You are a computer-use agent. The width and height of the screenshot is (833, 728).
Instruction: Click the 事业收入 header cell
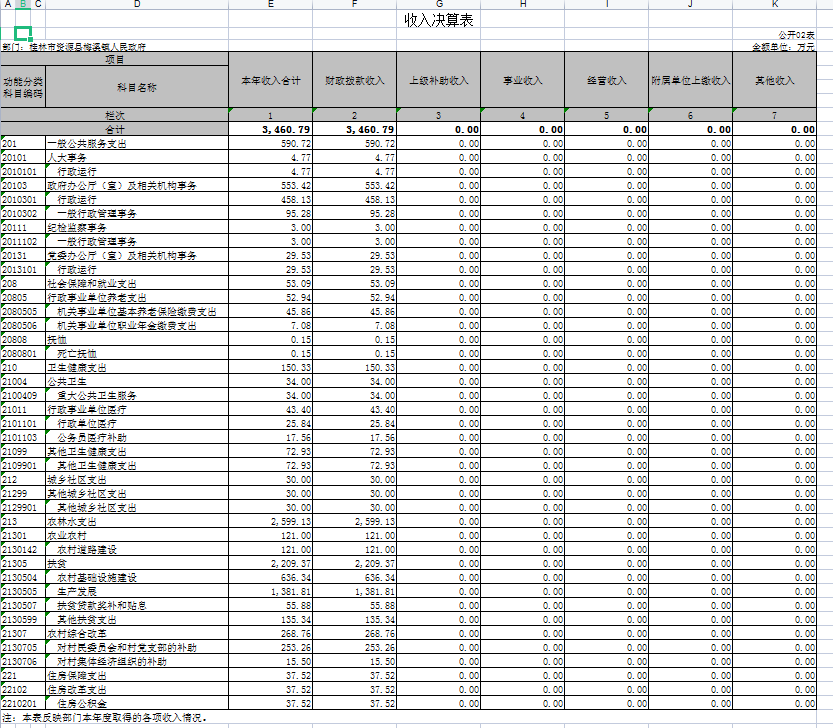pyautogui.click(x=522, y=80)
